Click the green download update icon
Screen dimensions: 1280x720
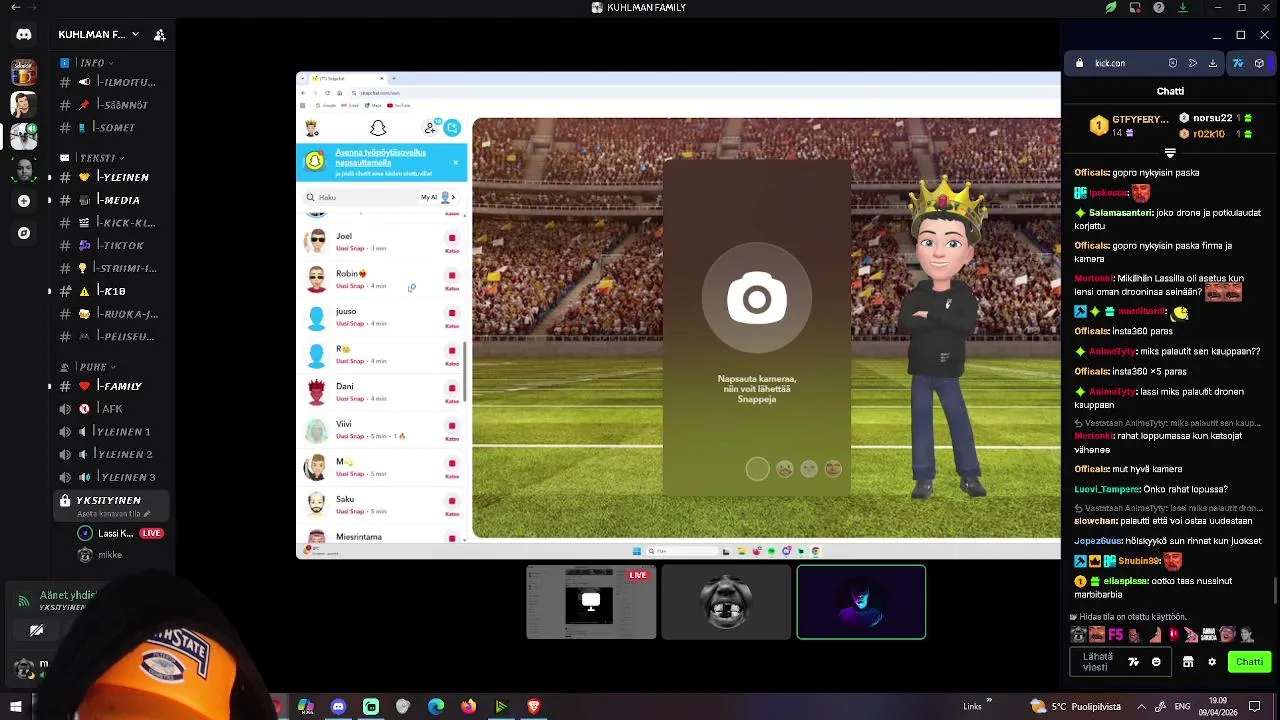coord(1183,8)
